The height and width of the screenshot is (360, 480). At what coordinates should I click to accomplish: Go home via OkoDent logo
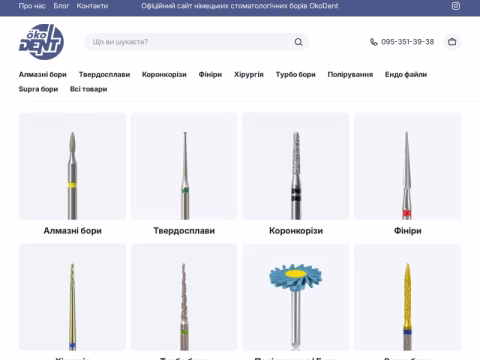point(41,42)
